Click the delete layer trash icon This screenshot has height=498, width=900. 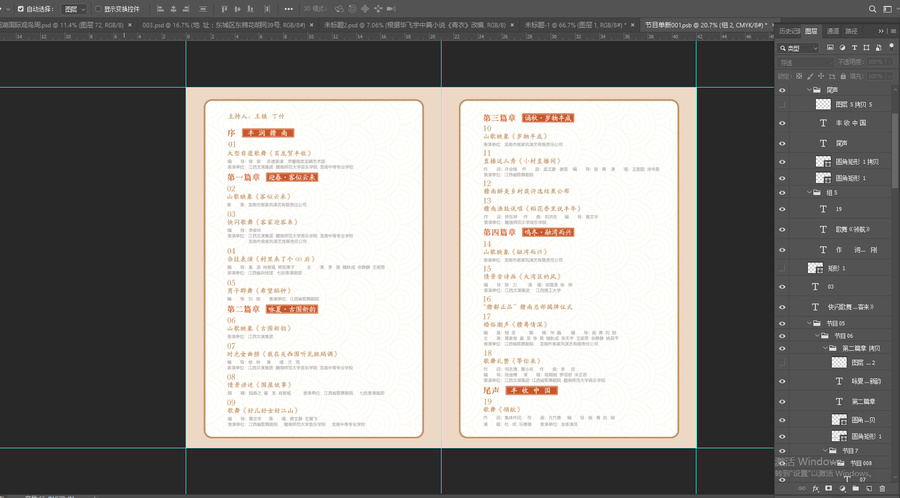click(x=882, y=489)
